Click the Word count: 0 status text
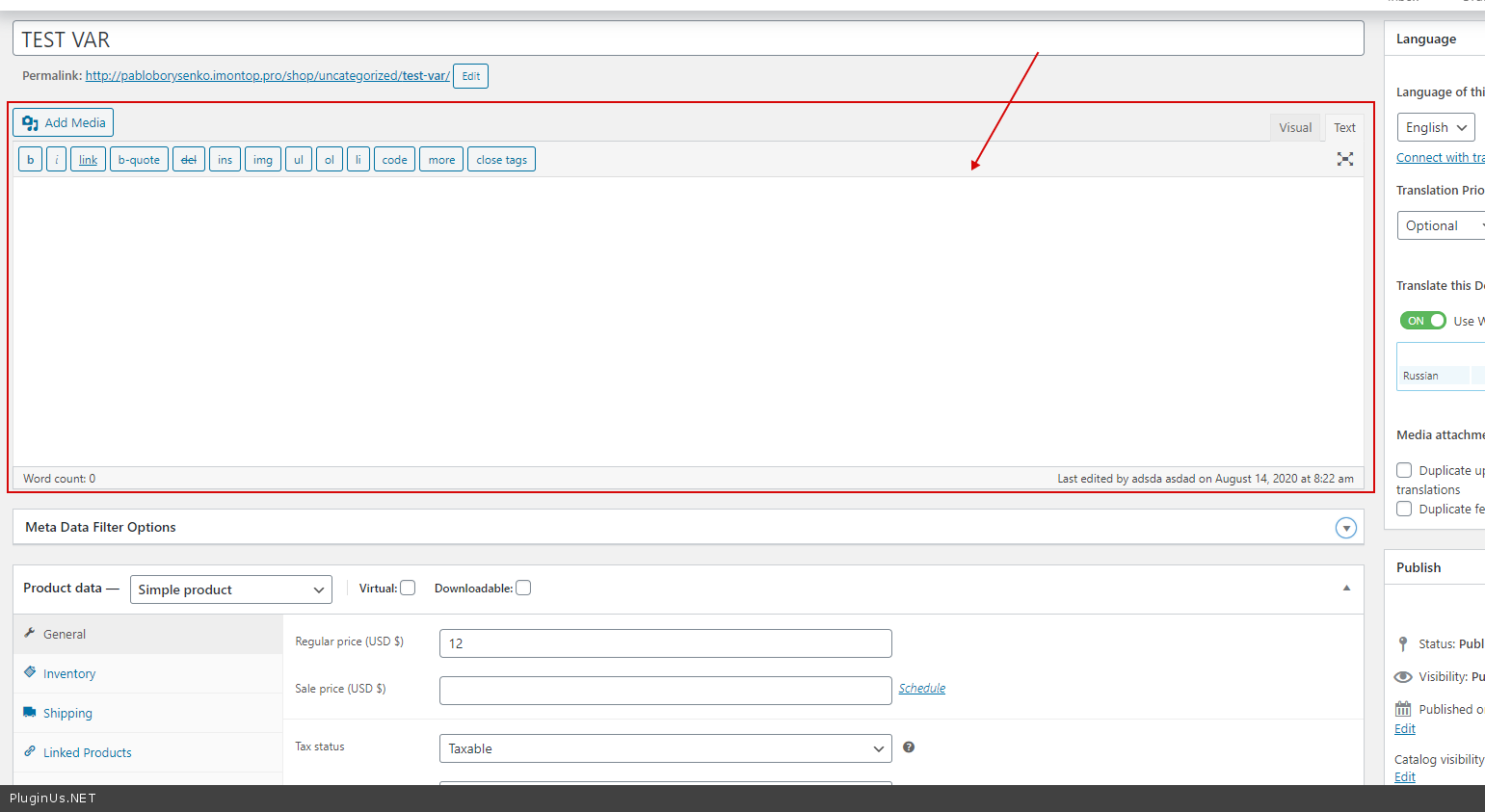Image resolution: width=1485 pixels, height=812 pixels. point(60,478)
